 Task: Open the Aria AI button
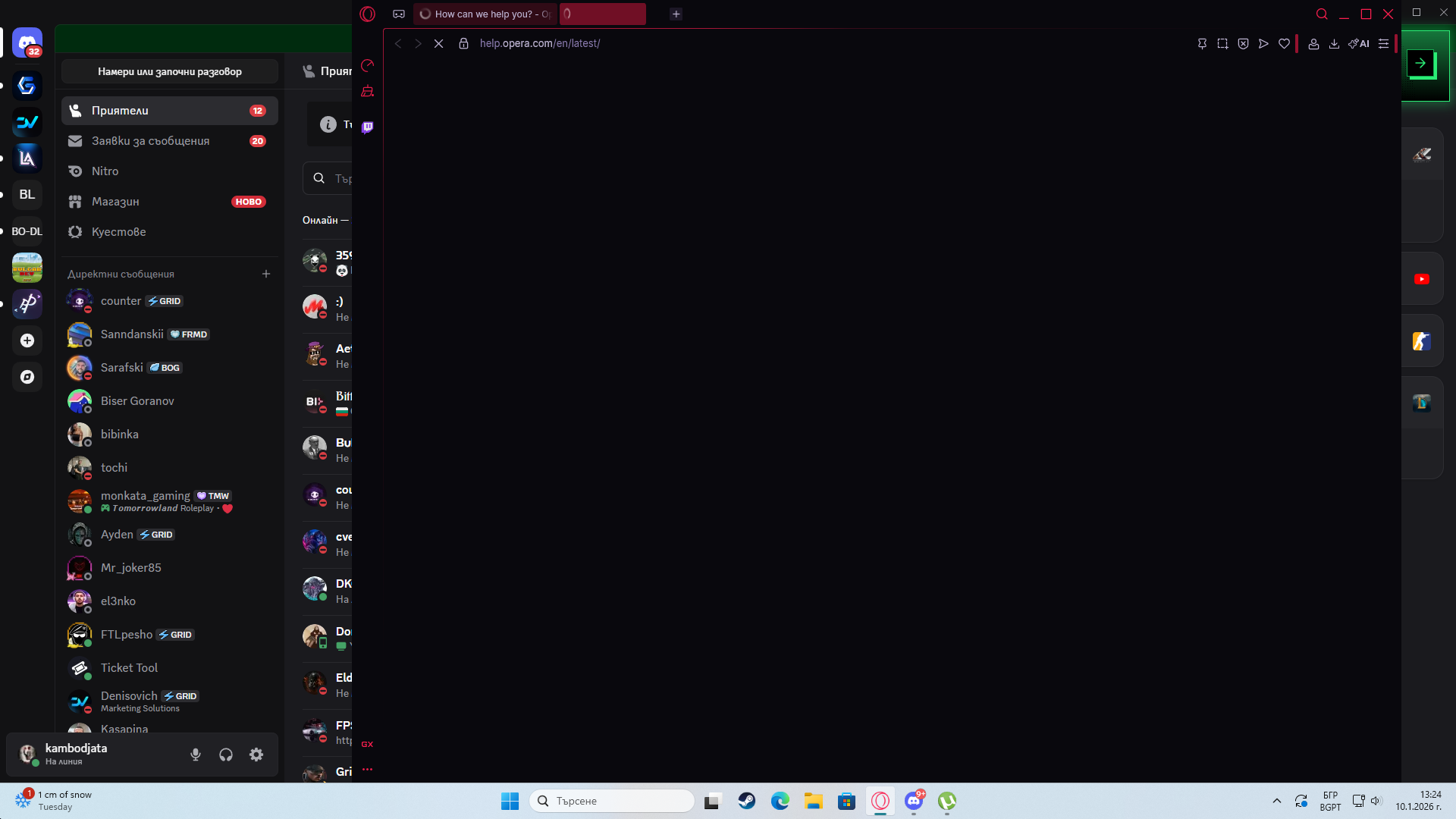pyautogui.click(x=1359, y=44)
